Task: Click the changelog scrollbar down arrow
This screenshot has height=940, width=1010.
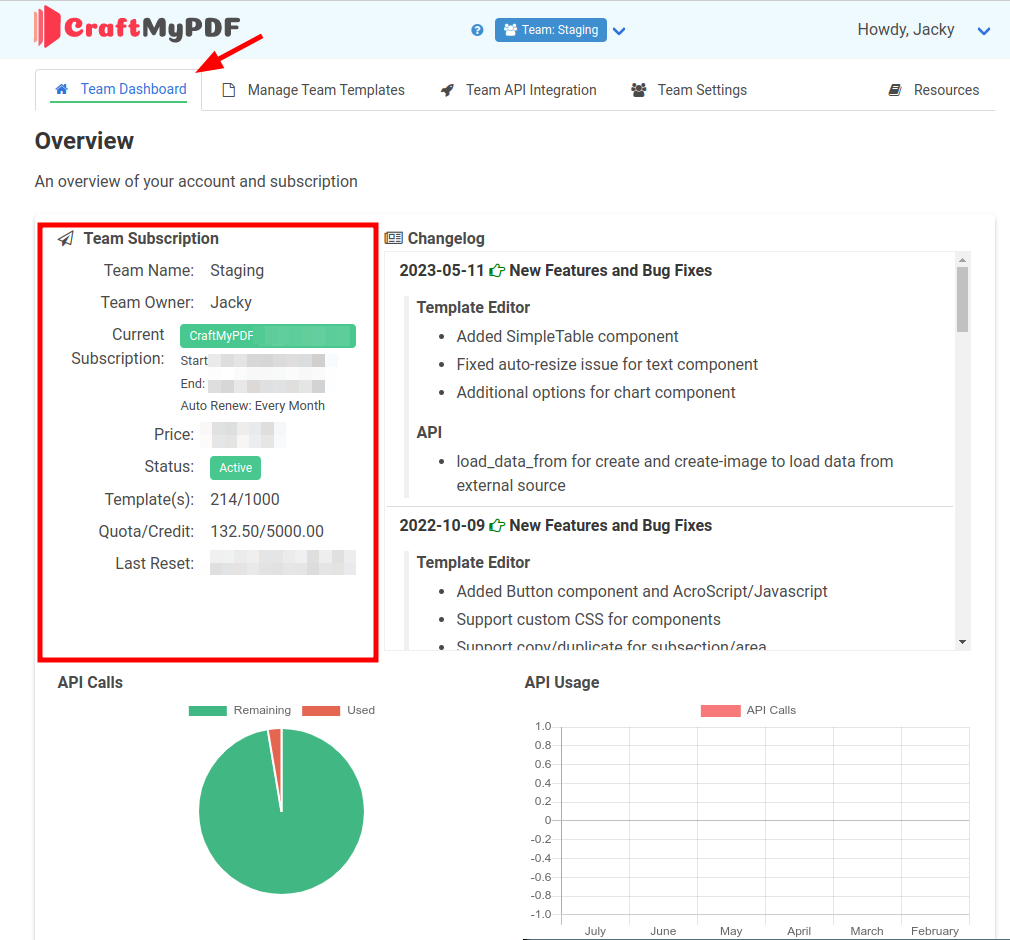Action: pos(963,641)
